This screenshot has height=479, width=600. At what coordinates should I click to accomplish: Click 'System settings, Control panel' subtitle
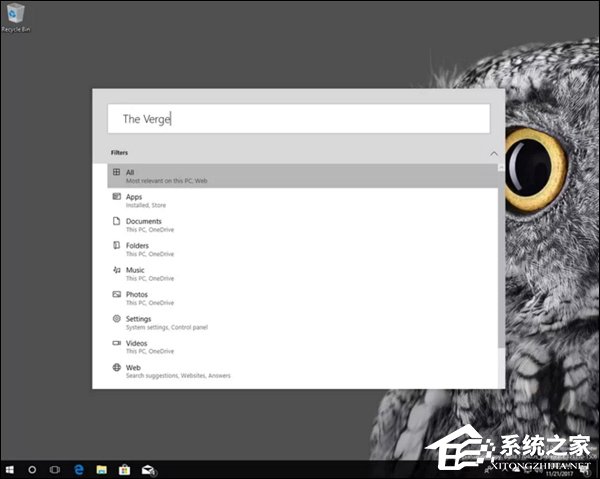click(167, 327)
